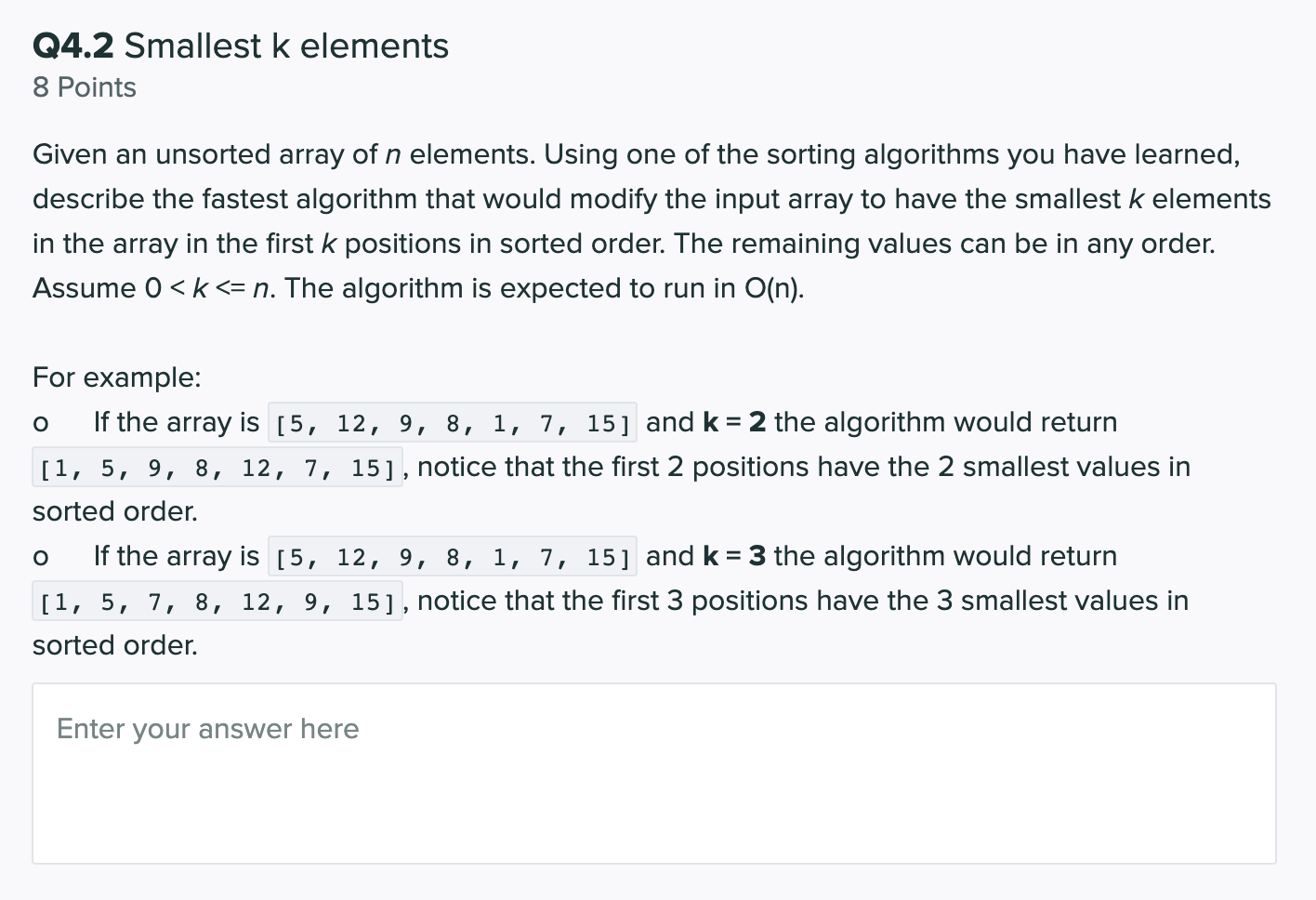Click the input array code next to k = 2
Screen dimensions: 1316x900
pos(453,423)
